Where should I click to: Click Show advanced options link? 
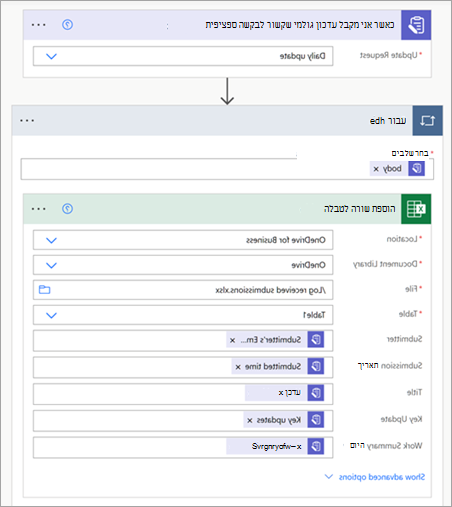coord(382,477)
